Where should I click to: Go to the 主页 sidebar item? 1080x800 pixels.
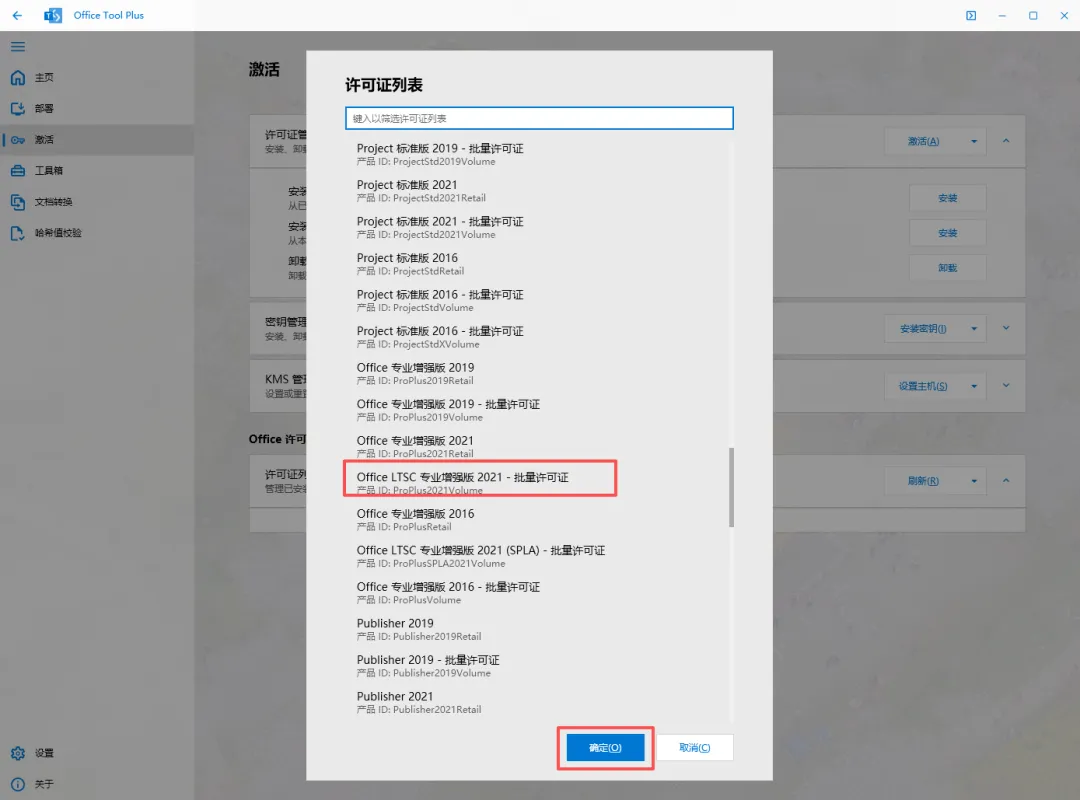[x=96, y=78]
